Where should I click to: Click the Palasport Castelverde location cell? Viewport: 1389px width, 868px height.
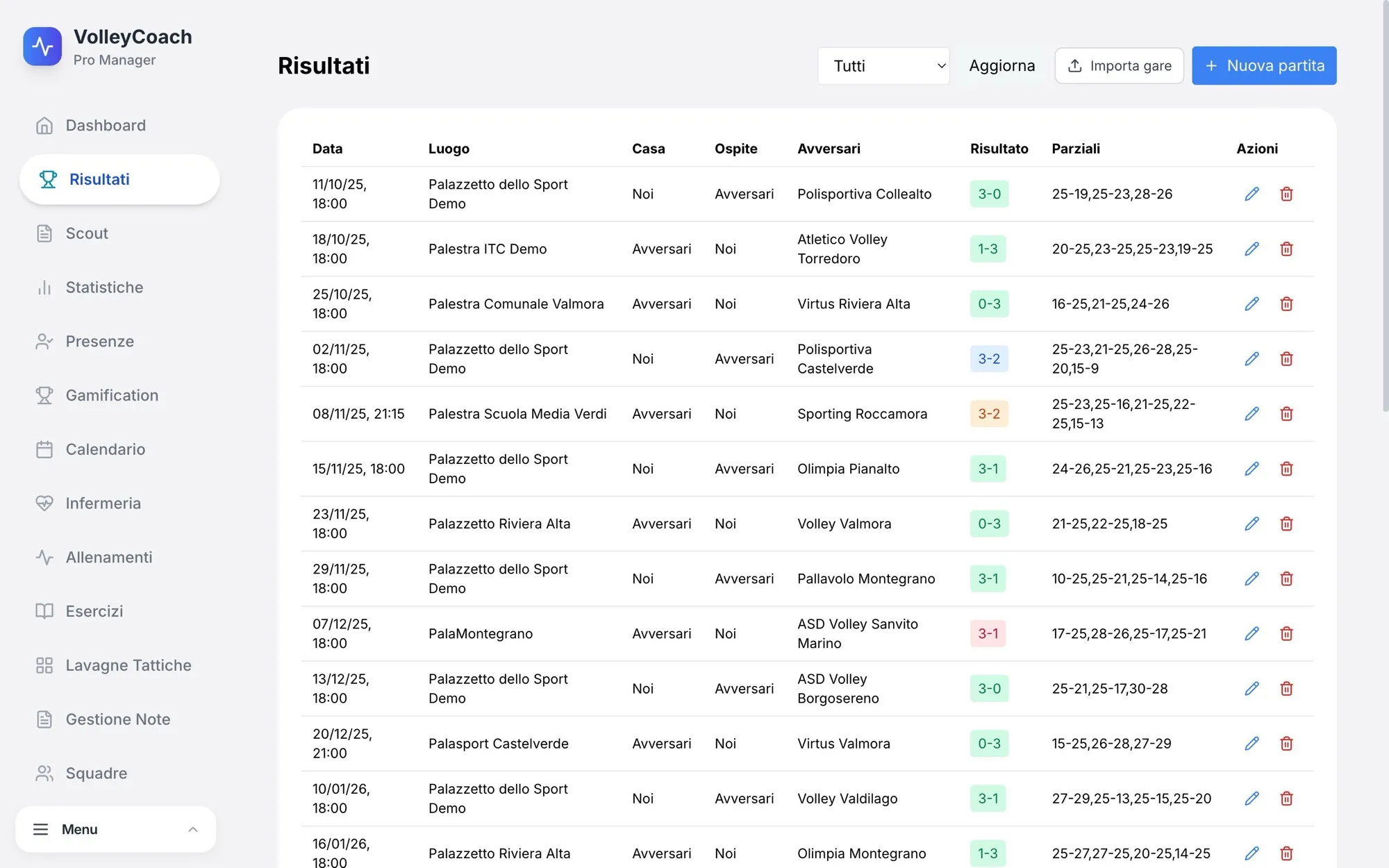498,744
